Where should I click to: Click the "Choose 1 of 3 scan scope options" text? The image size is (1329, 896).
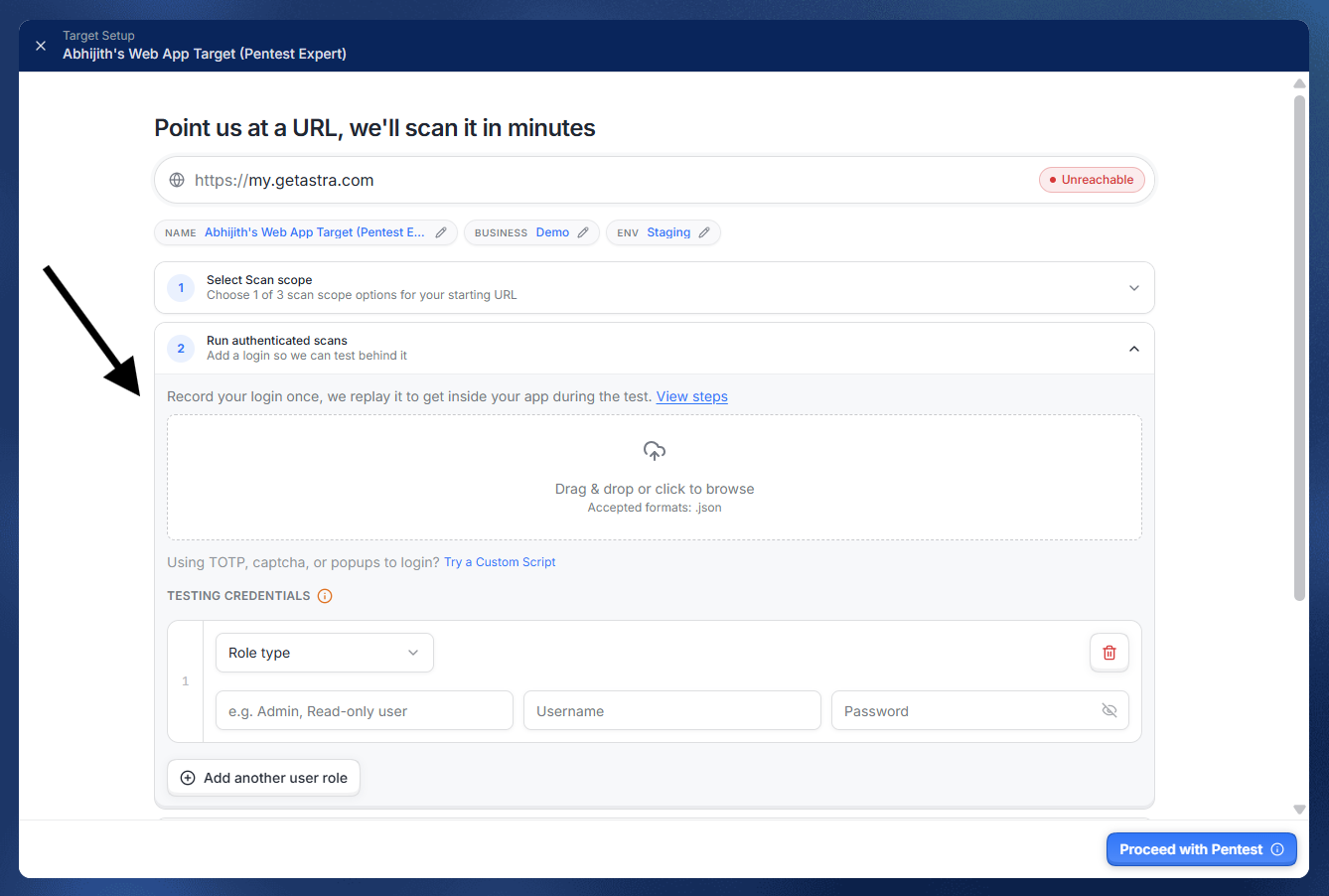tap(362, 295)
